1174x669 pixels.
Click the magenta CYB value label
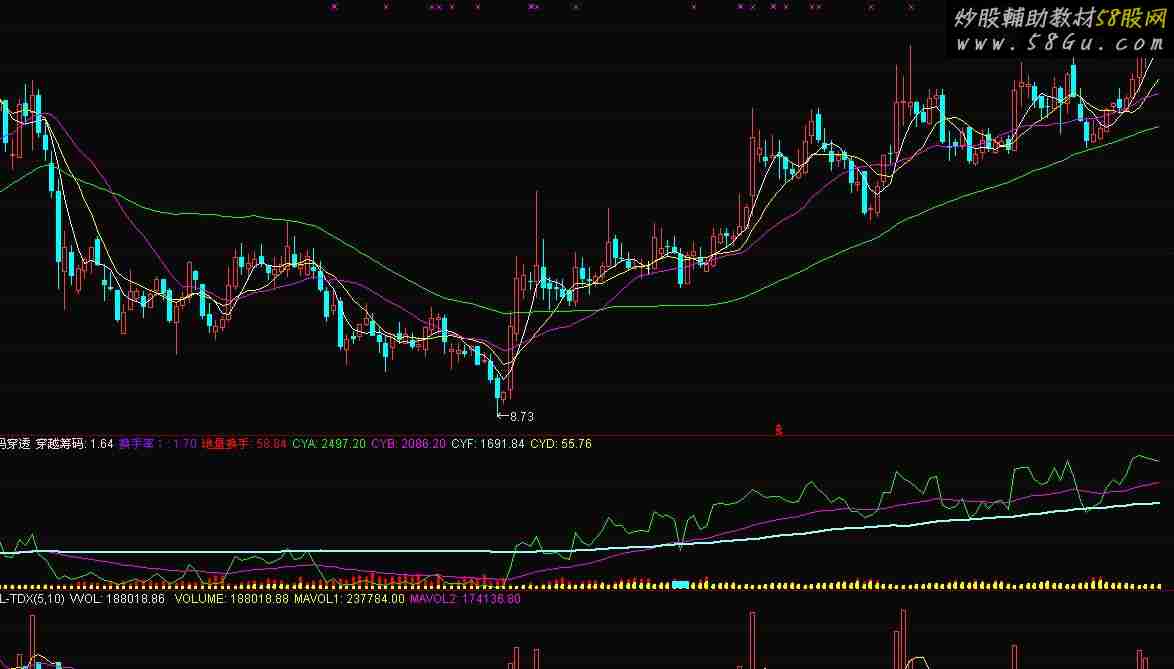408,443
